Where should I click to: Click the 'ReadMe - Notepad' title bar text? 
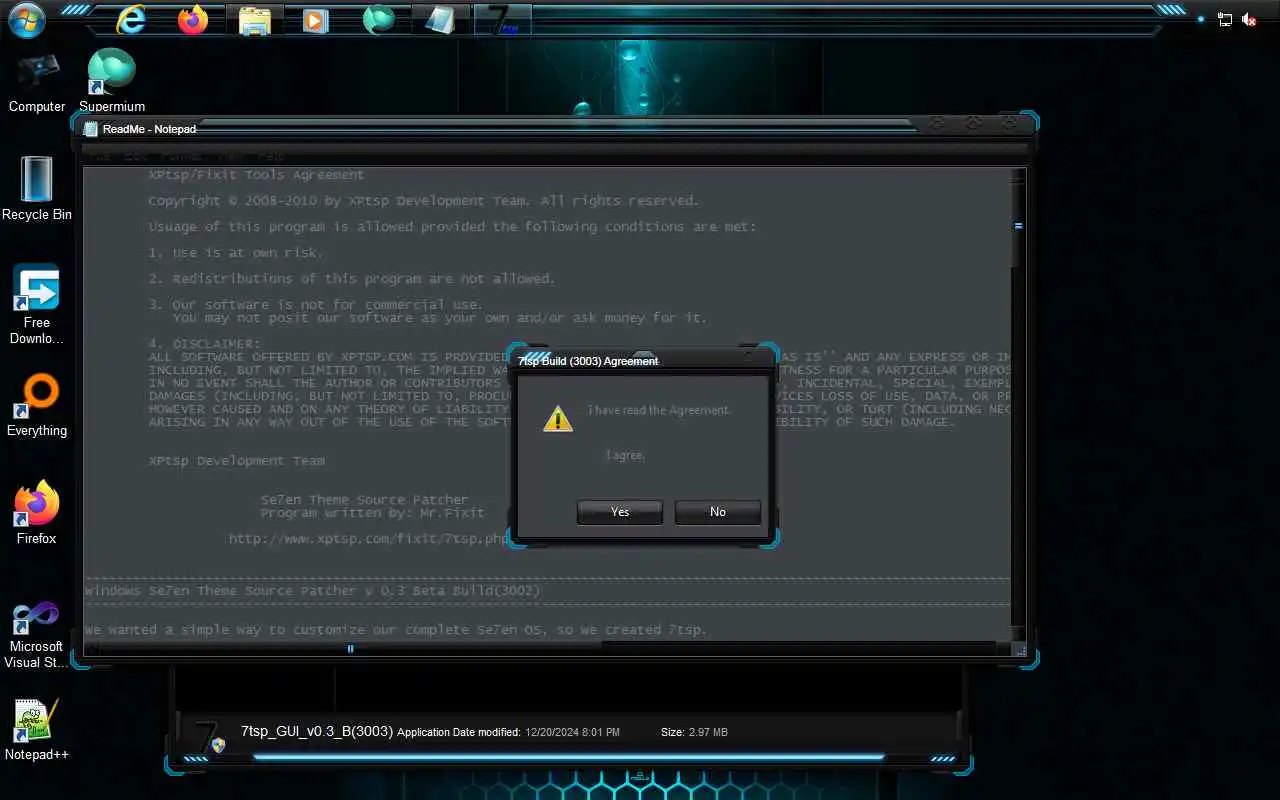point(149,129)
